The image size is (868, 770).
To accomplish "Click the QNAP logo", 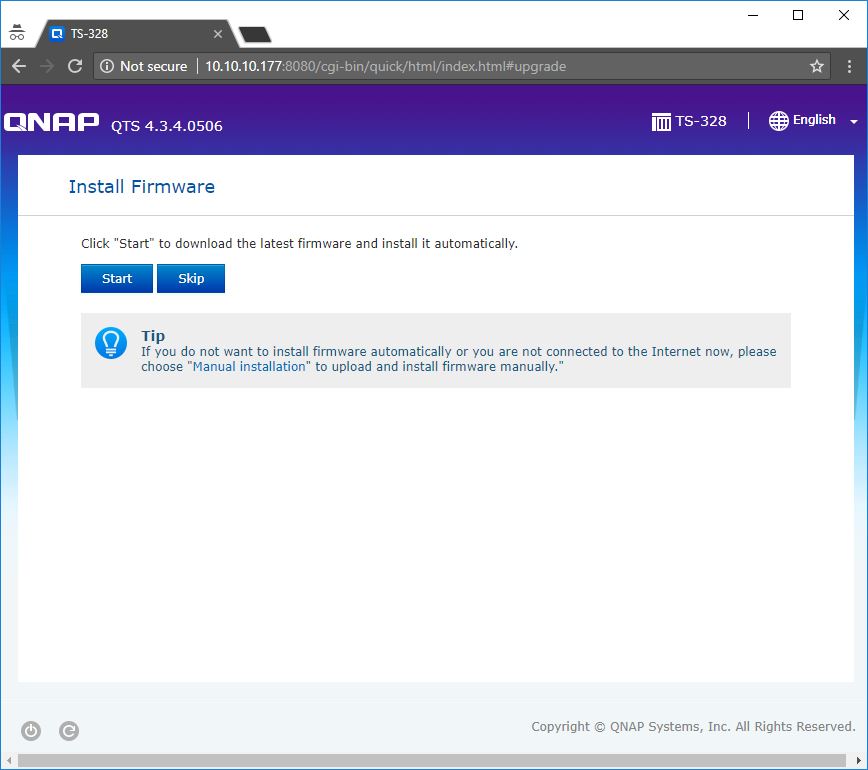I will (51, 122).
